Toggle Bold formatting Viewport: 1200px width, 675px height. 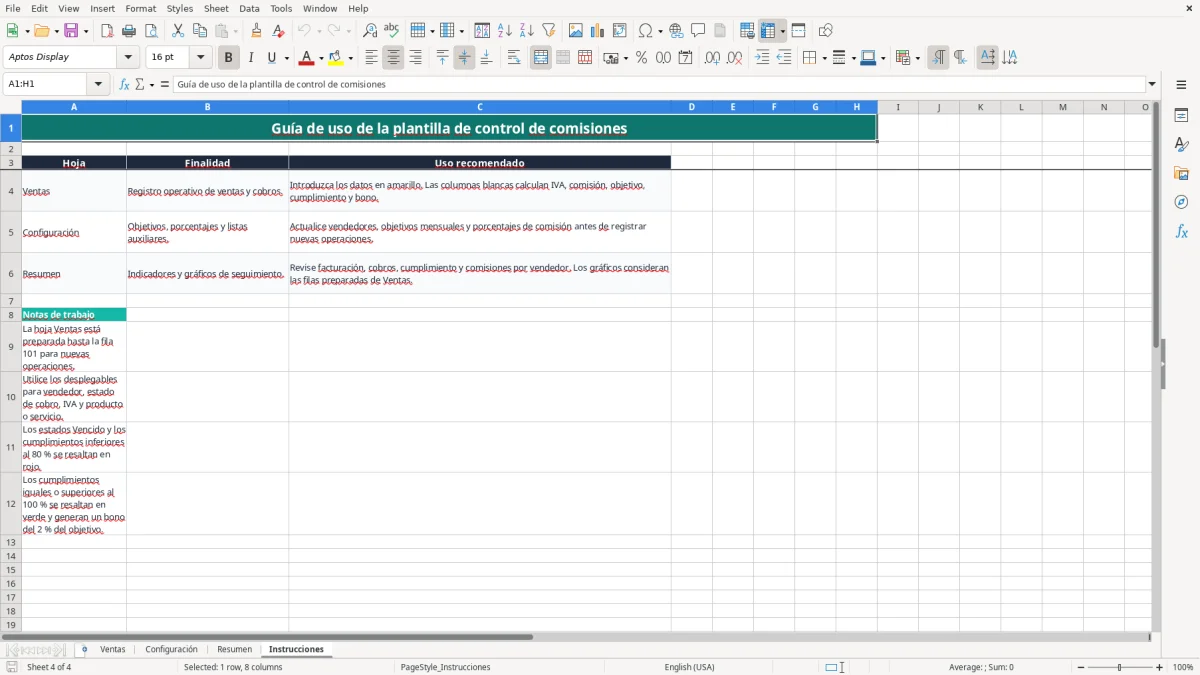click(x=229, y=58)
